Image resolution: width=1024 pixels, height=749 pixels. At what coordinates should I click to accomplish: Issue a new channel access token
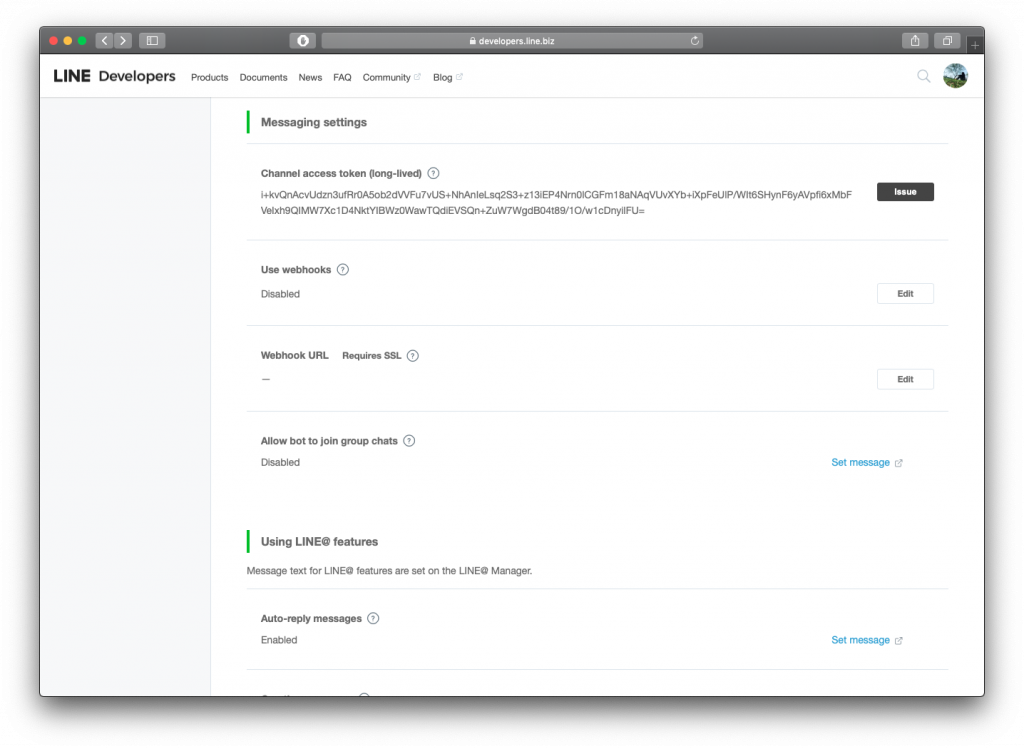click(x=905, y=192)
